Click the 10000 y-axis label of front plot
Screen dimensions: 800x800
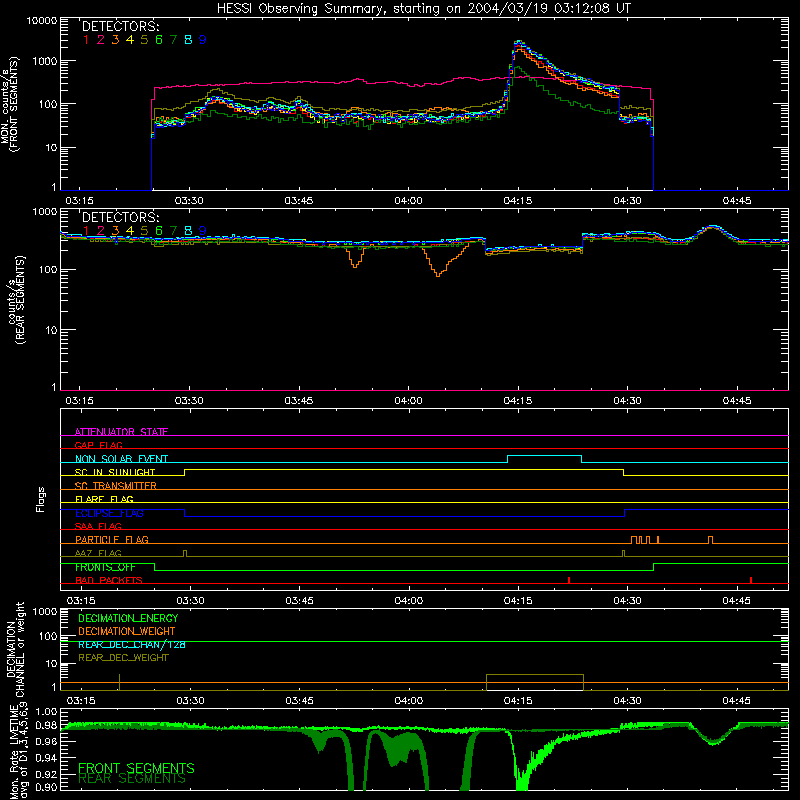pos(42,21)
